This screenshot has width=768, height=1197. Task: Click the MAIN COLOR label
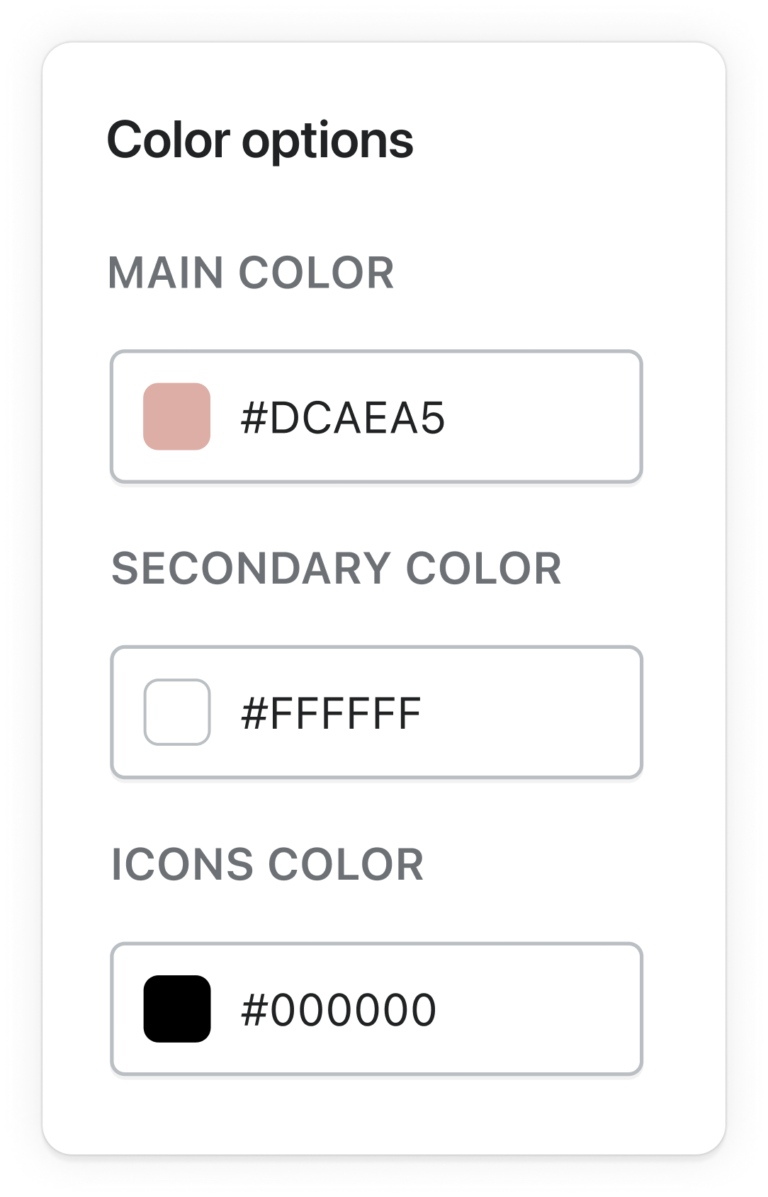[x=251, y=273]
